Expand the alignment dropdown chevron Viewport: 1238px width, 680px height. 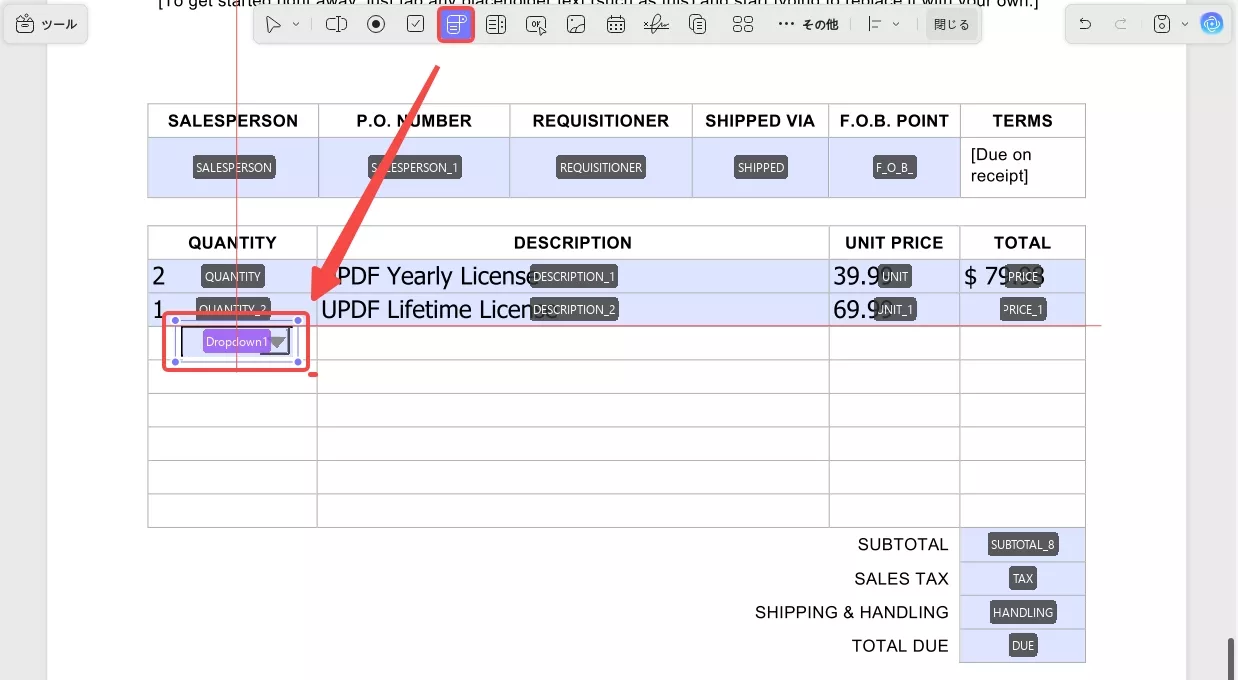click(896, 24)
